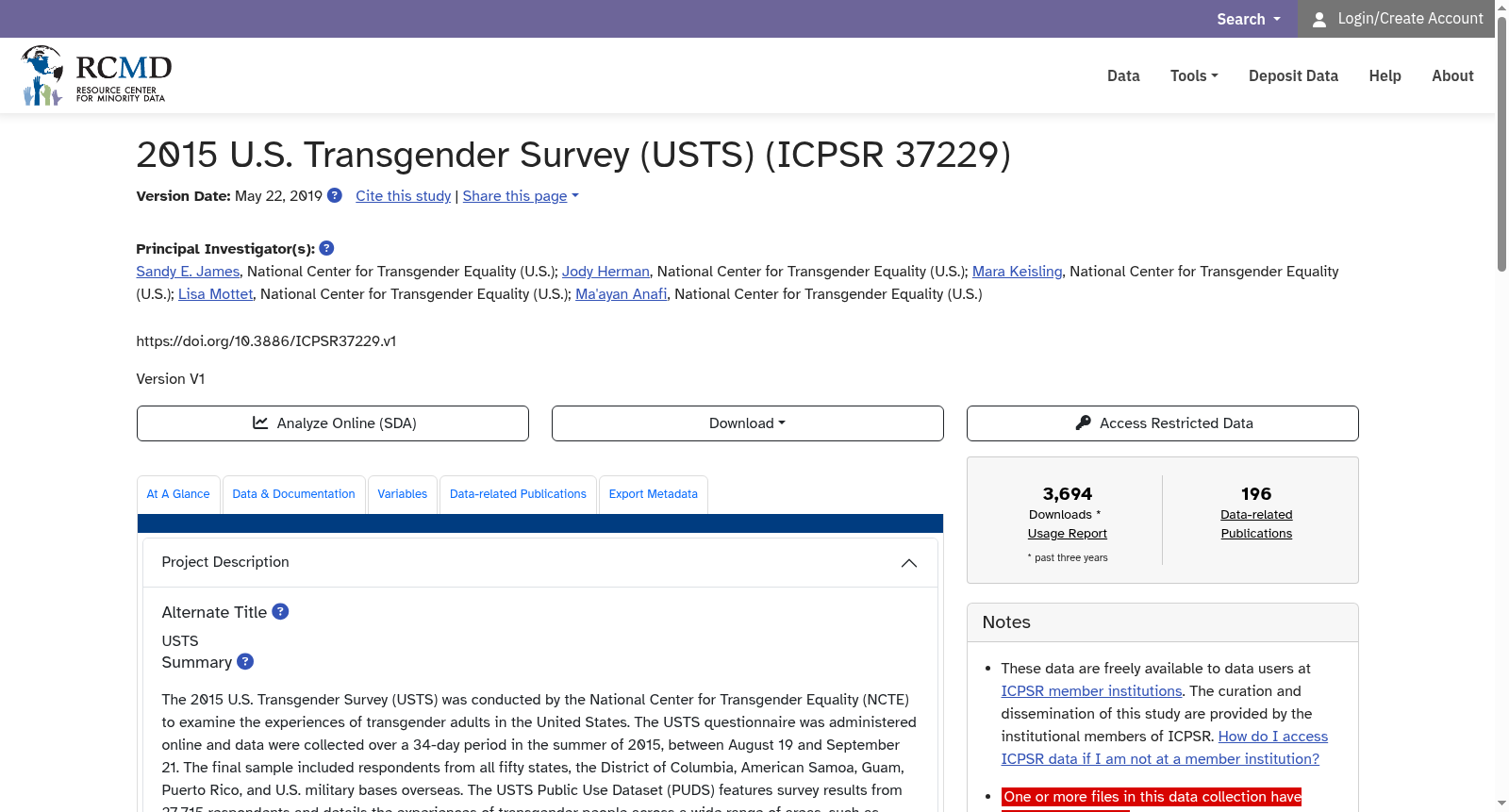Image resolution: width=1509 pixels, height=812 pixels.
Task: Open the non-member ICPSR access link
Action: coord(1165,747)
